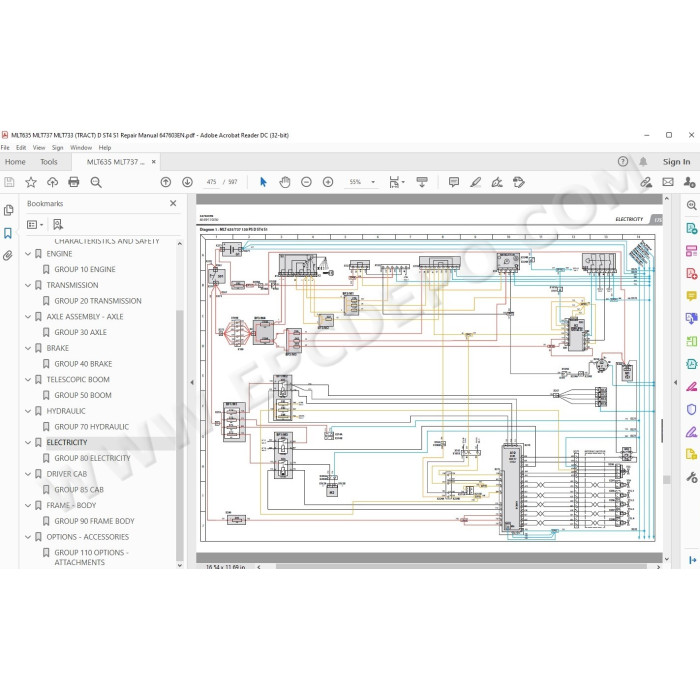Viewport: 700px width, 700px height.
Task: Open Page Thumbnails panel icon
Action: click(8, 210)
